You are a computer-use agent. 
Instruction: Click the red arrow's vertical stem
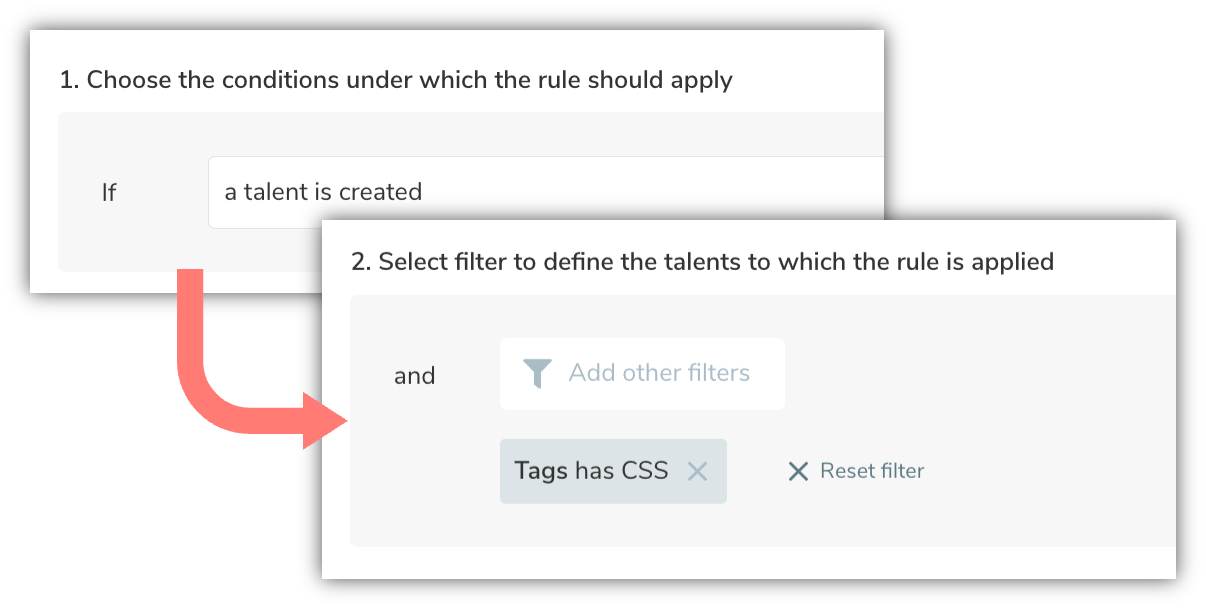tap(190, 330)
